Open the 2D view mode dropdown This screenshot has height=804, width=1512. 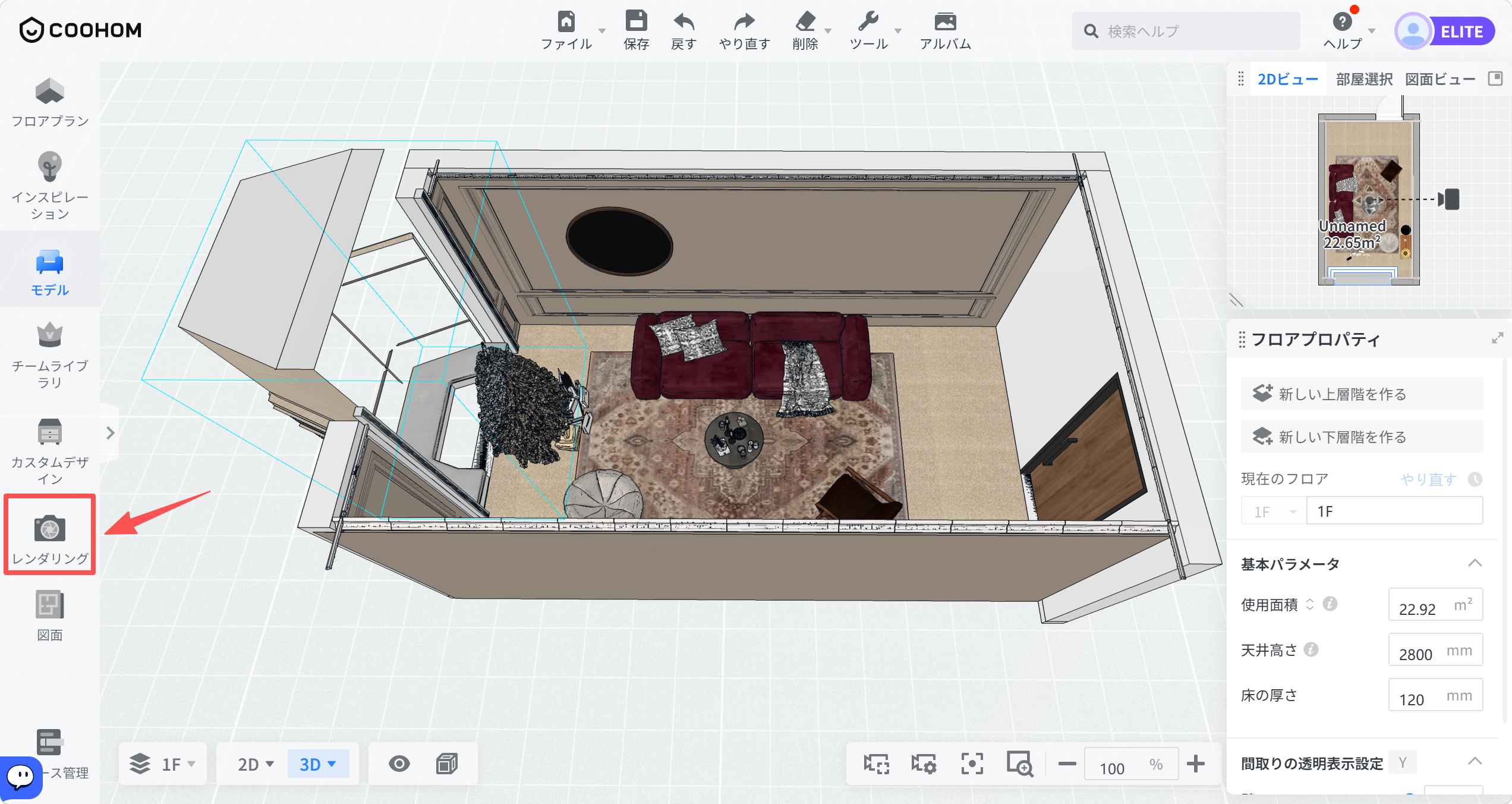pos(256,764)
